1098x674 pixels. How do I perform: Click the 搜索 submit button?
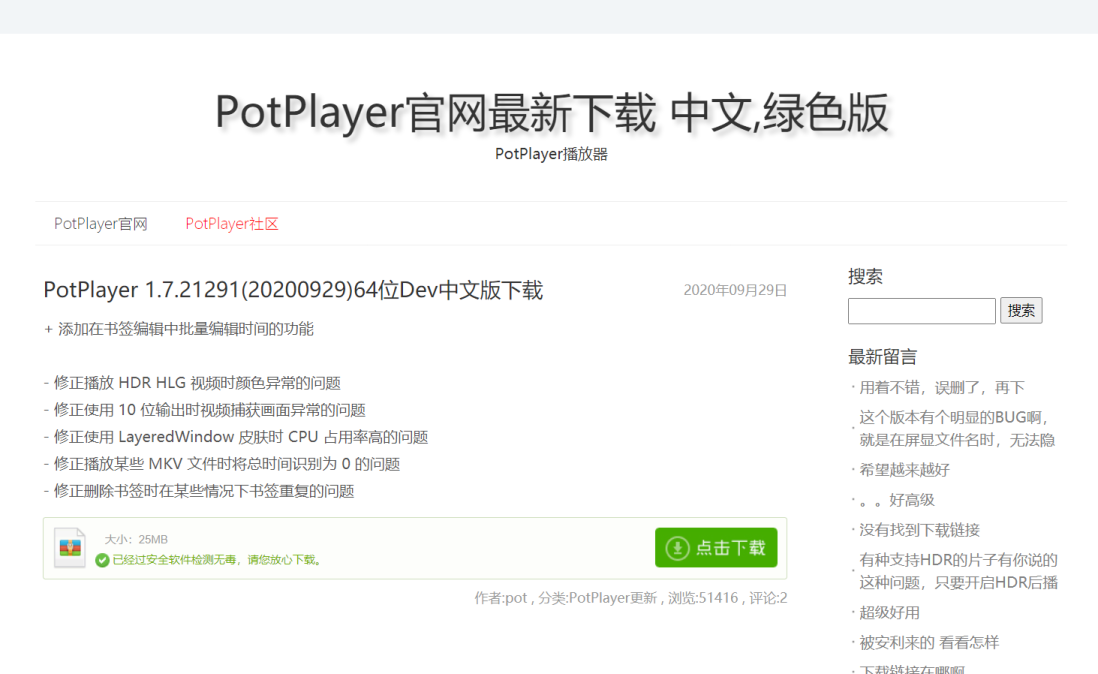click(1021, 311)
